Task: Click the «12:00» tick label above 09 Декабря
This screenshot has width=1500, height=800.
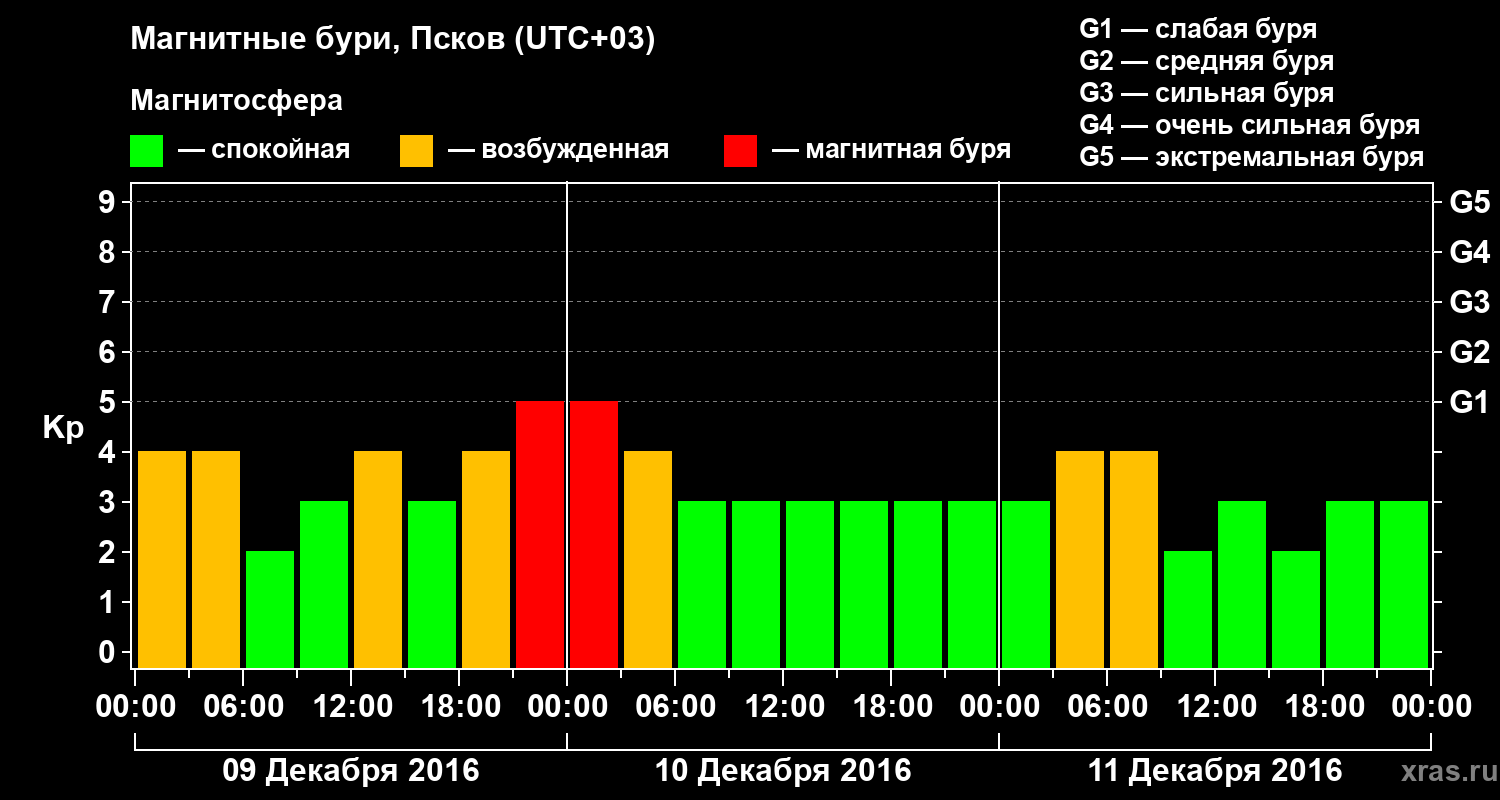Action: 351,707
